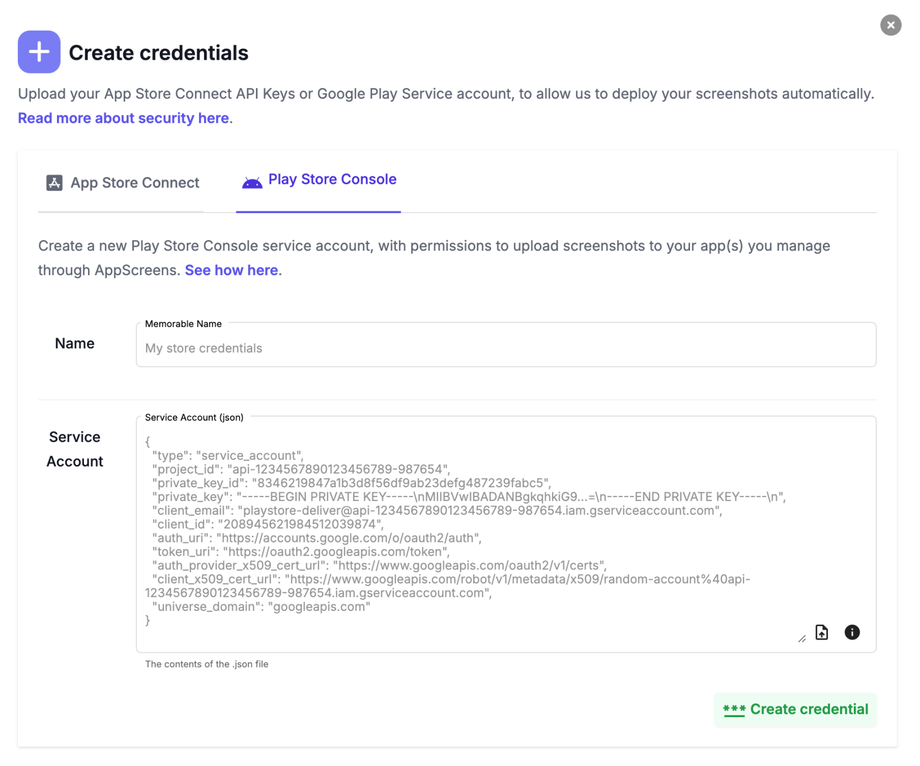Click the textarea resize handle
This screenshot has width=920, height=766.
(802, 638)
